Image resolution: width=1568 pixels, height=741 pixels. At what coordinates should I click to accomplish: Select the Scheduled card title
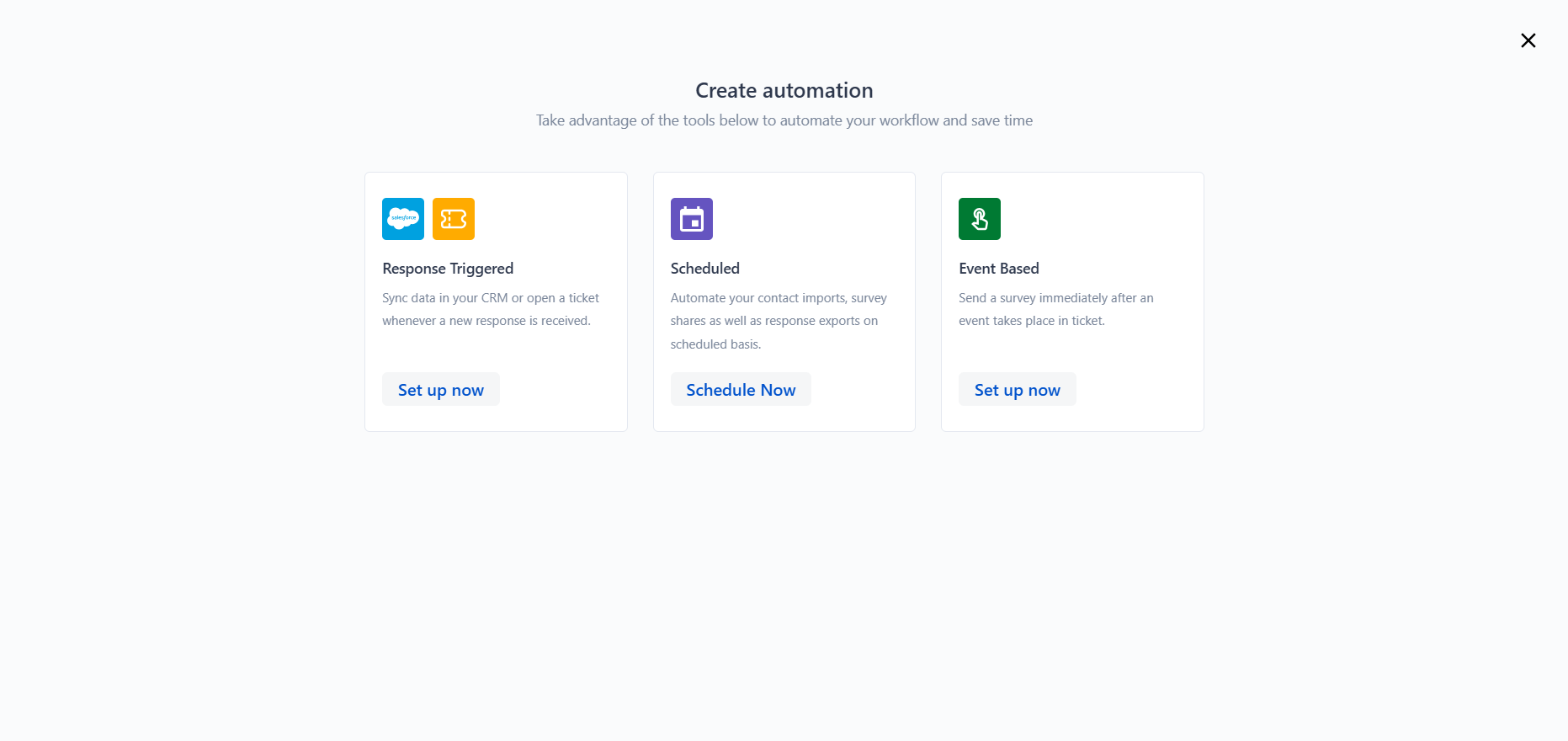(x=704, y=269)
